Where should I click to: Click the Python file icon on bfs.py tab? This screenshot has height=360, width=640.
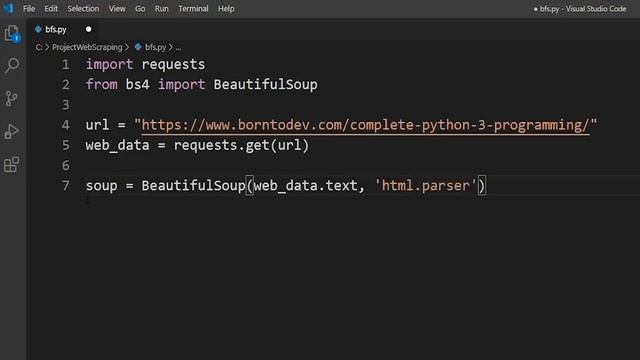(38, 29)
